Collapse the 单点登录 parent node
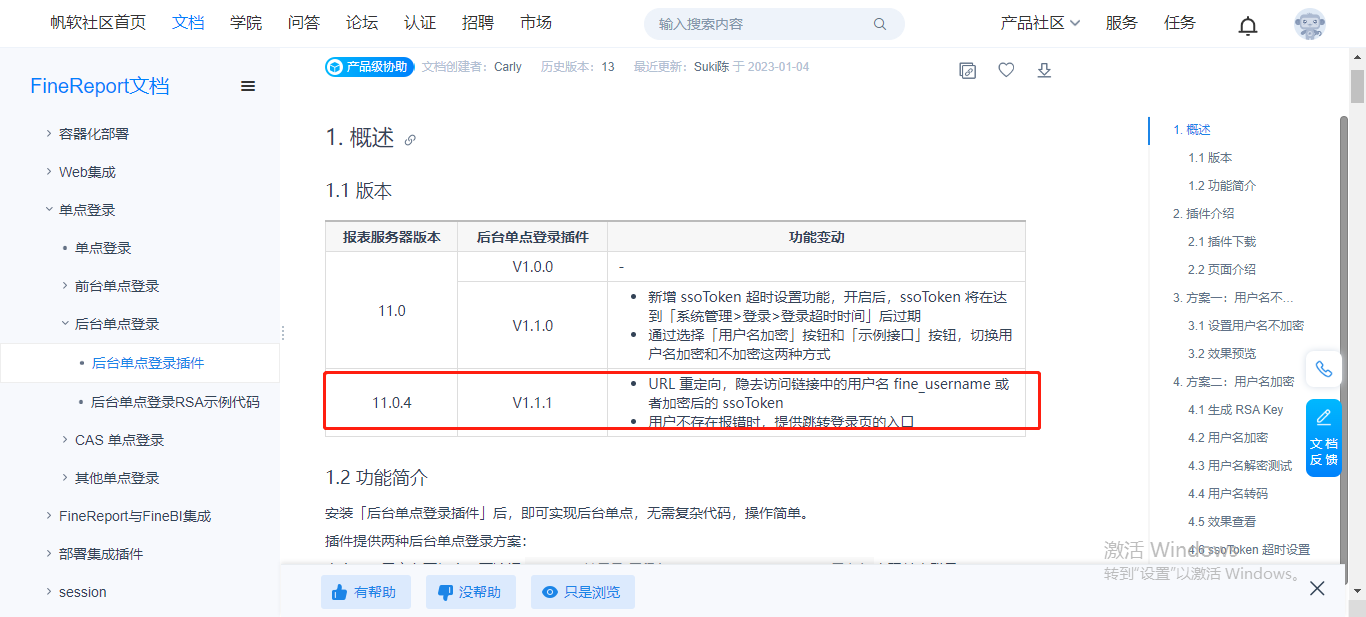 (49, 210)
